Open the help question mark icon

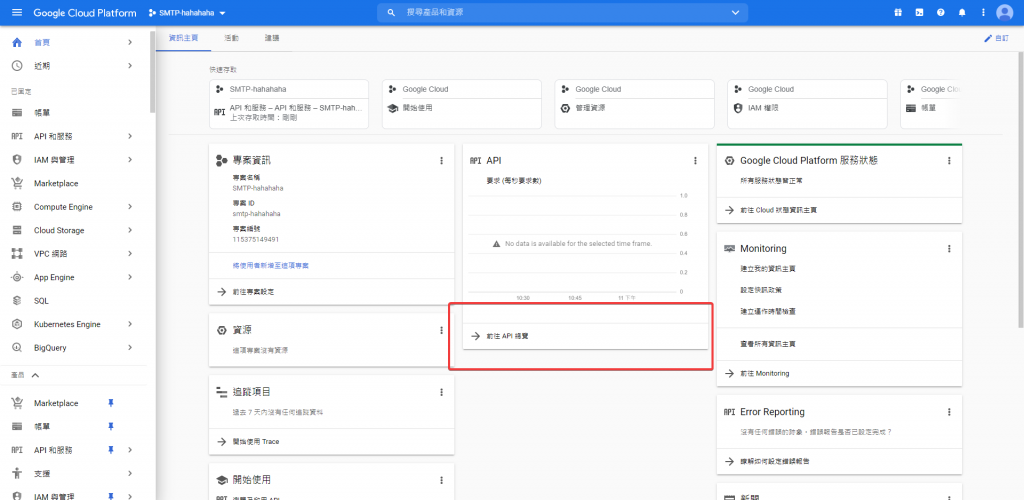[940, 12]
